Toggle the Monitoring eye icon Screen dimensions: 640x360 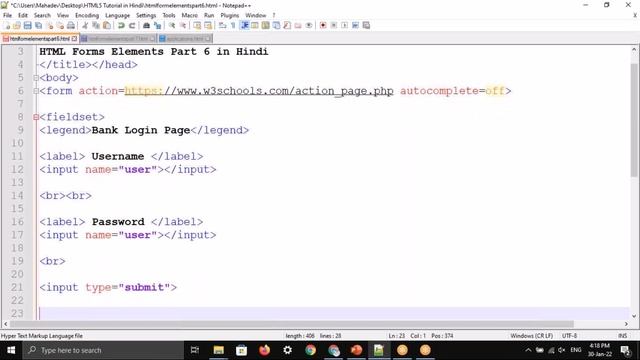pyautogui.click(x=309, y=25)
